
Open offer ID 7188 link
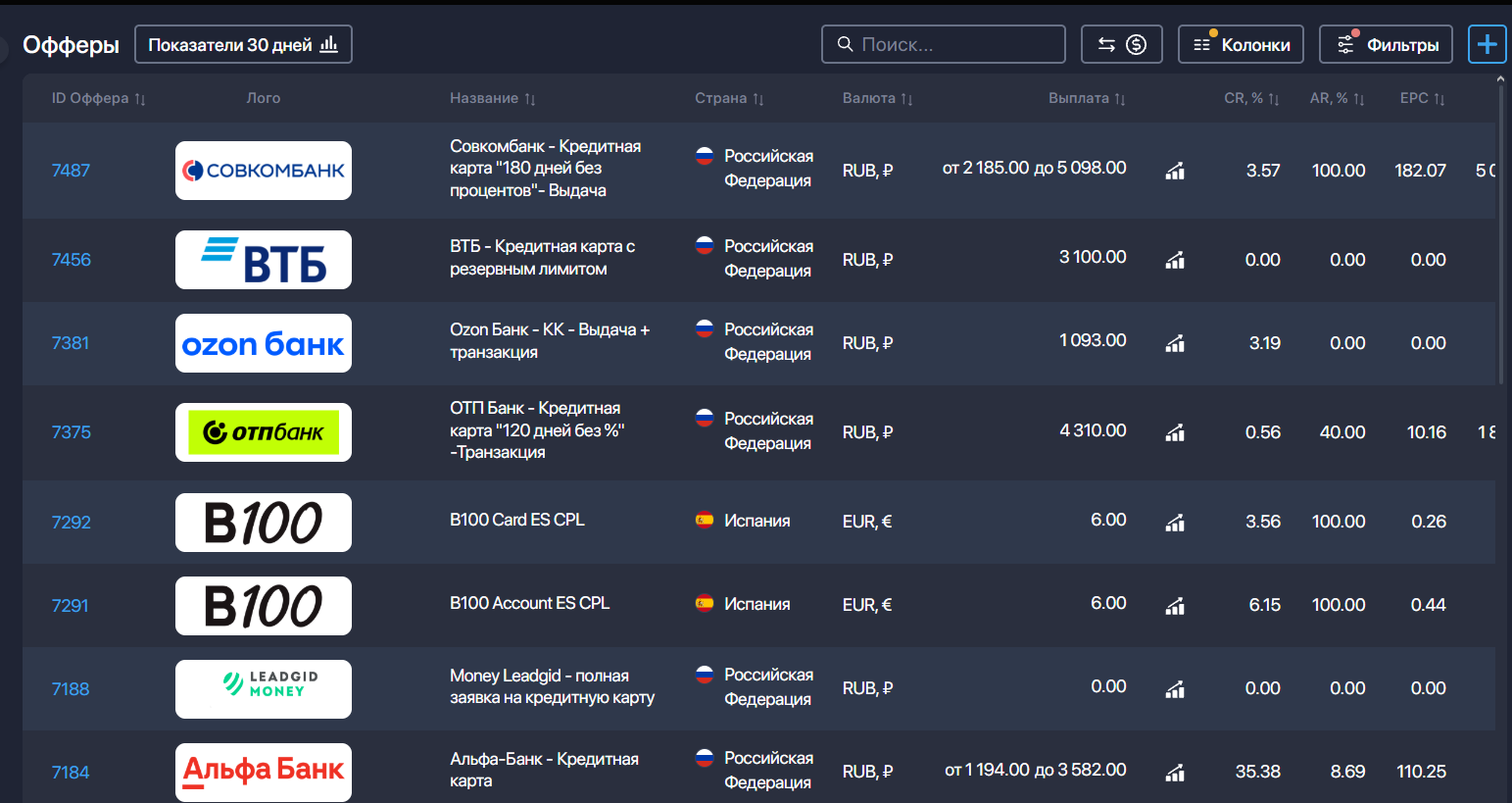click(x=70, y=689)
